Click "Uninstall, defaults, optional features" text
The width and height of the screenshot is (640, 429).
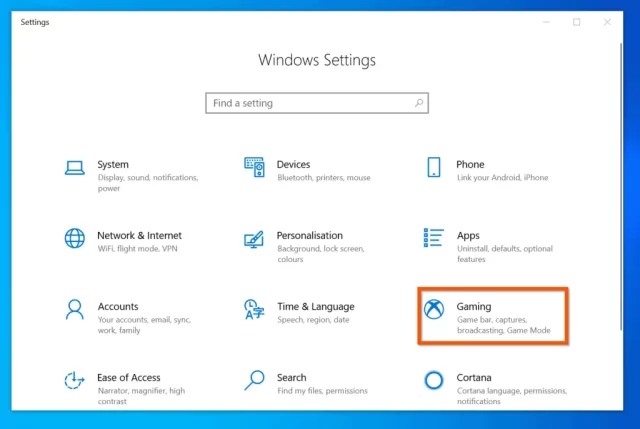505,254
